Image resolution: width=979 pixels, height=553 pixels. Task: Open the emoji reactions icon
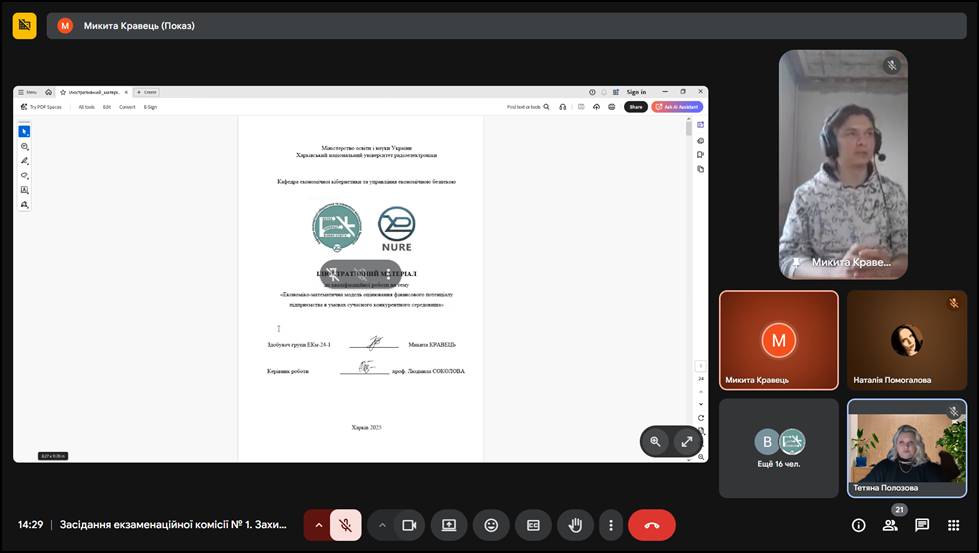pyautogui.click(x=491, y=525)
